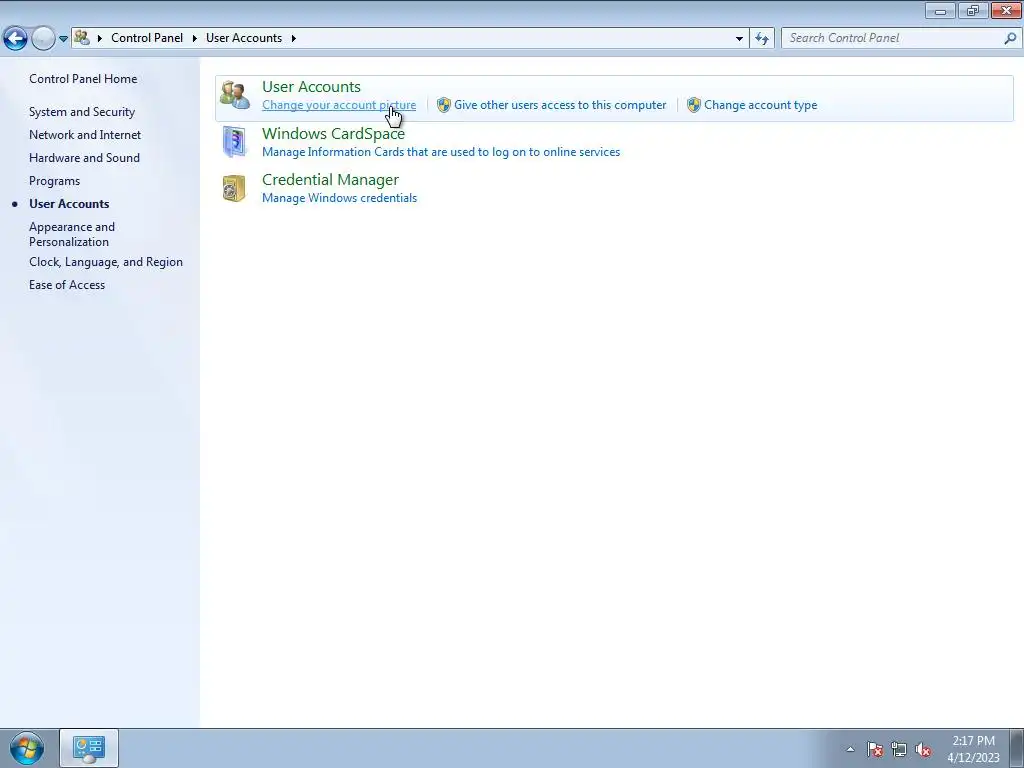Click the search magnifier icon

[x=1010, y=38]
